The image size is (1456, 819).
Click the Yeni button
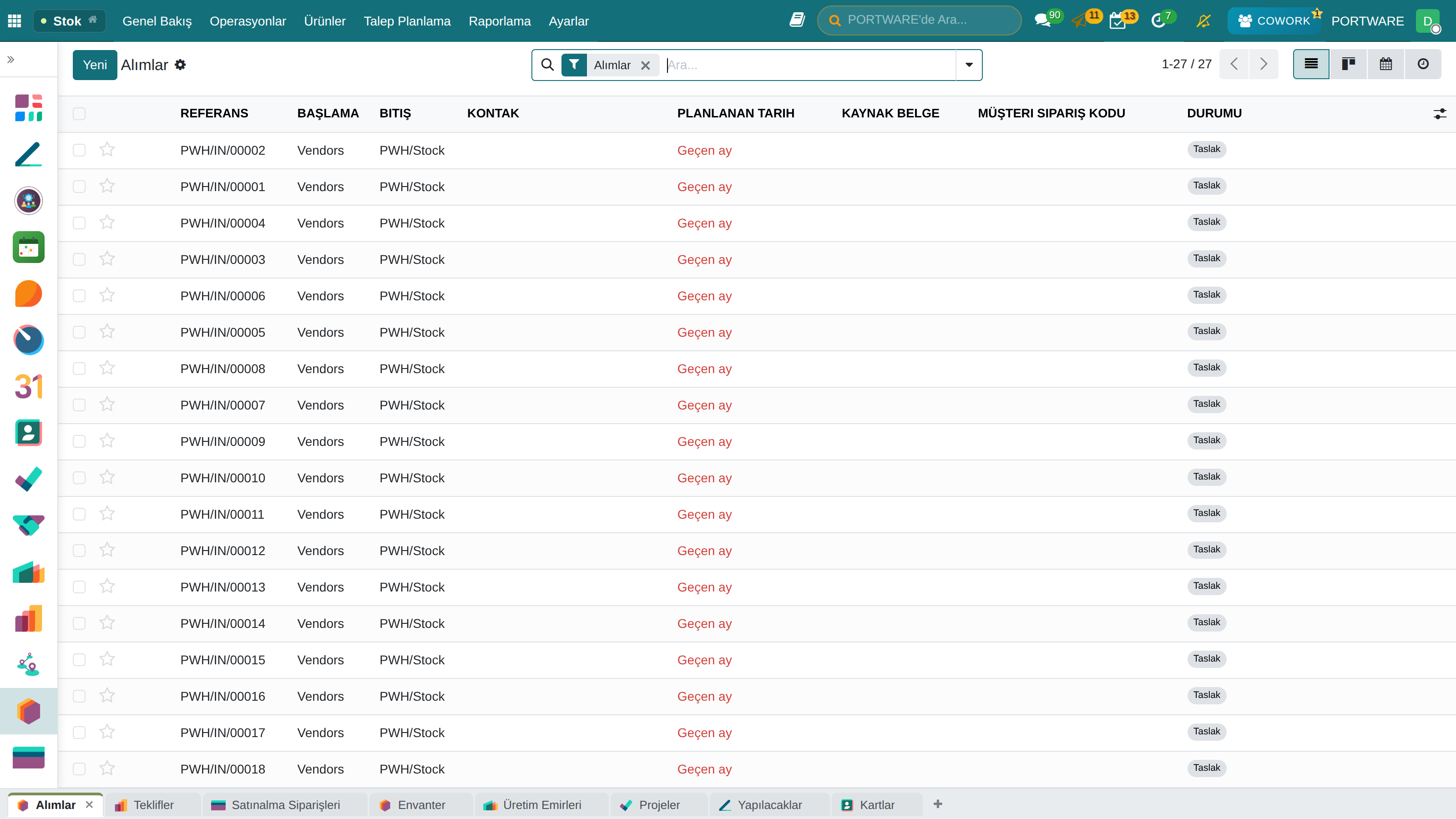[x=95, y=65]
